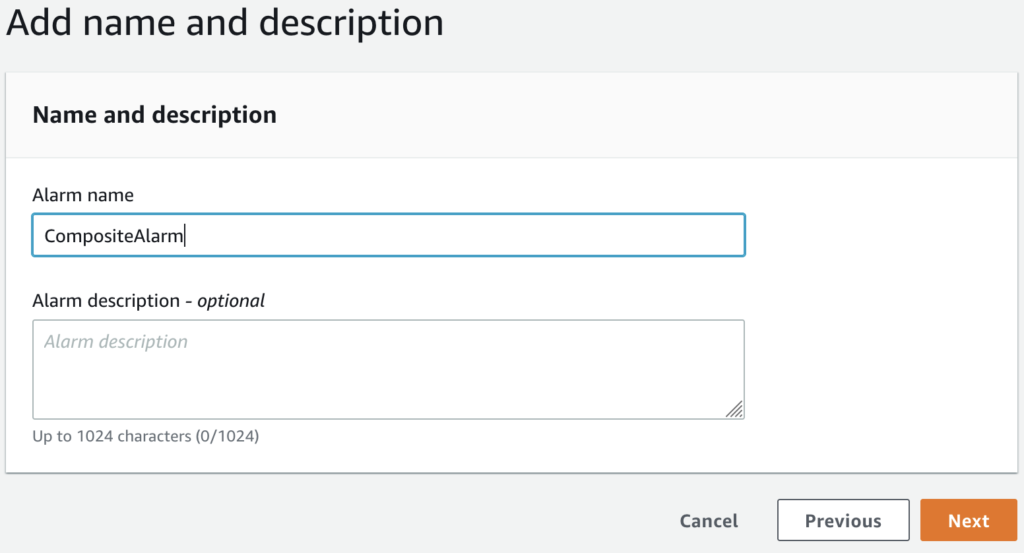Viewport: 1024px width, 553px height.
Task: Select the 'Name and description' section heading
Action: pos(155,115)
